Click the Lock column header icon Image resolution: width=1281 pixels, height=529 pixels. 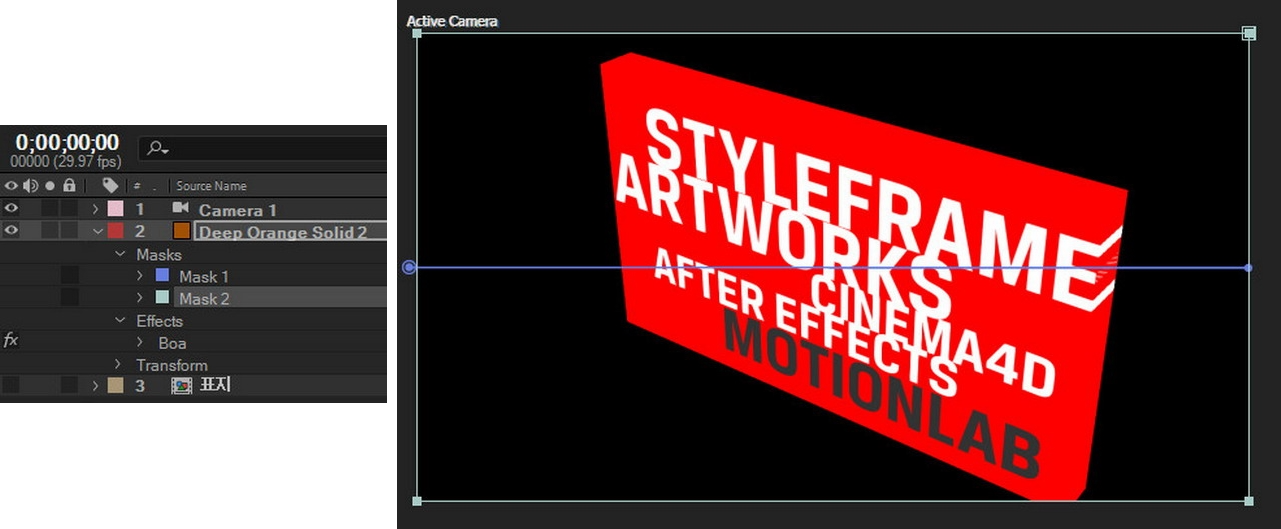(69, 185)
